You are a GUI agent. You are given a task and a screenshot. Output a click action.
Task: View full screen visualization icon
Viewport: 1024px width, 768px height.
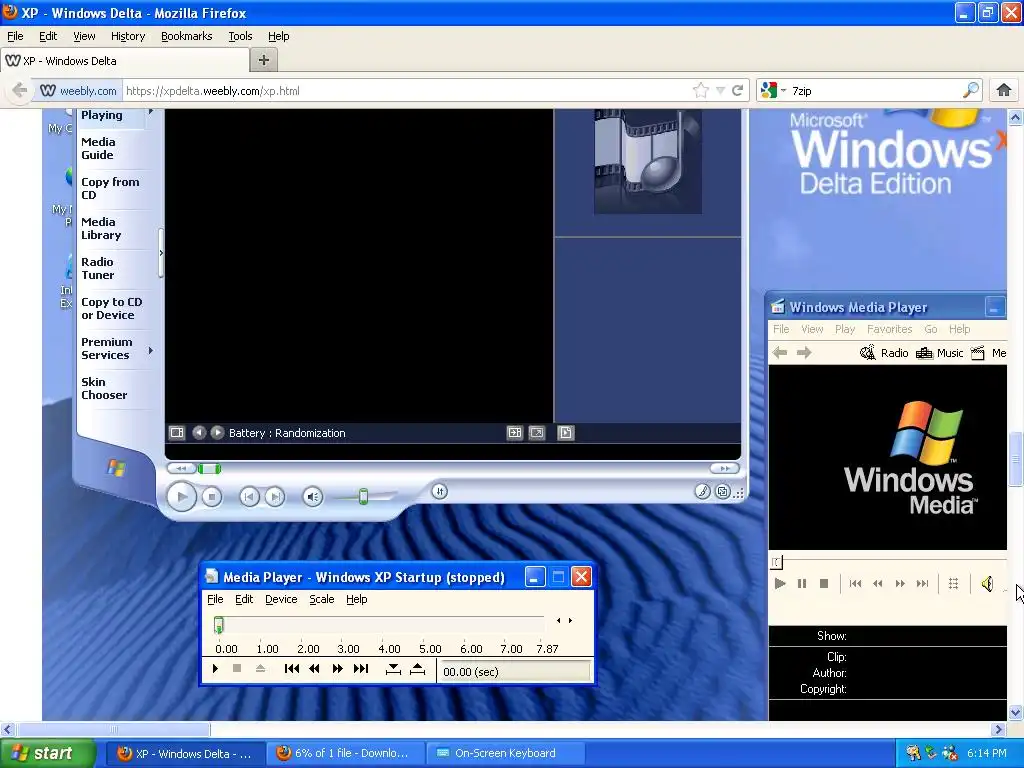[x=537, y=433]
